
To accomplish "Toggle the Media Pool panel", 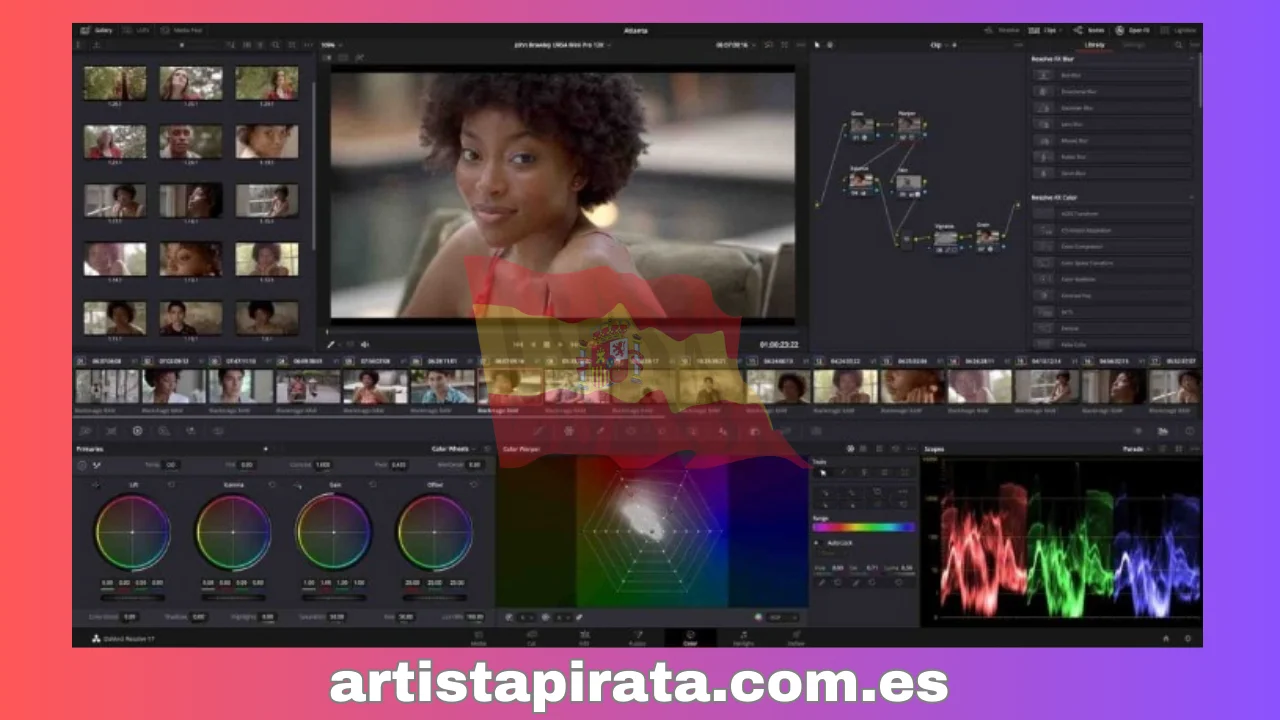I will (x=180, y=30).
